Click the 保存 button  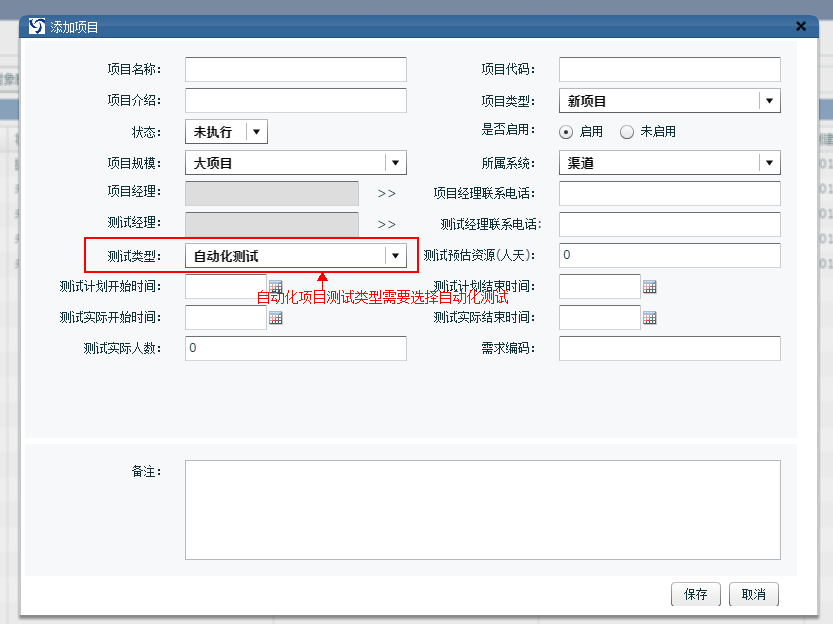pyautogui.click(x=695, y=594)
